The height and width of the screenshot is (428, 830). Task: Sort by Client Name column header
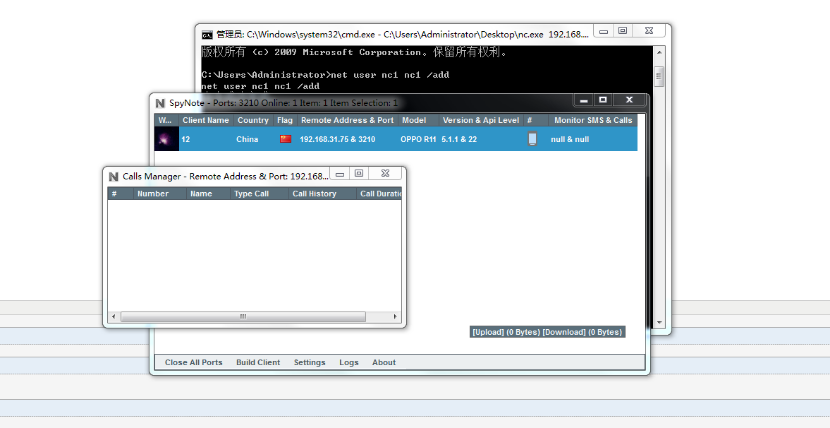point(205,120)
